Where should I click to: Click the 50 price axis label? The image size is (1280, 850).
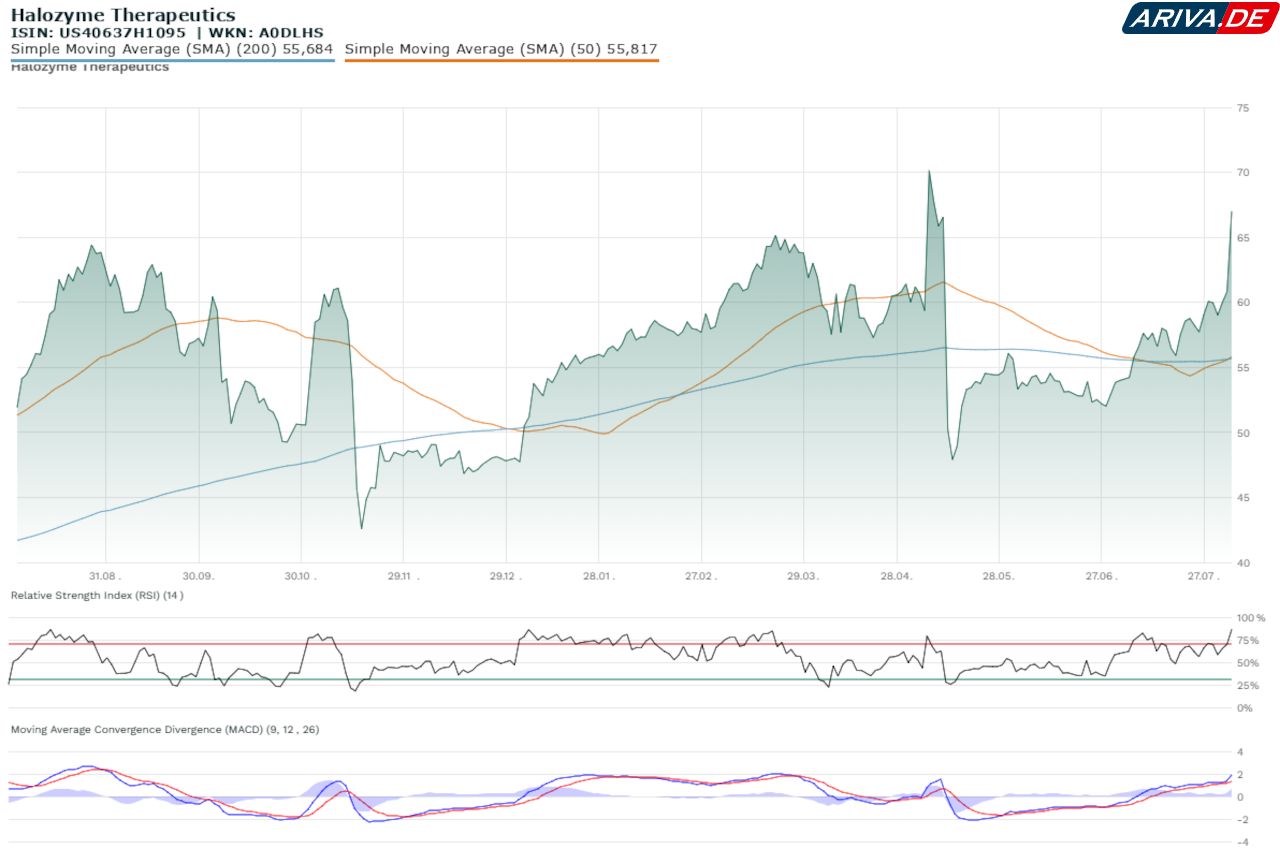point(1243,433)
